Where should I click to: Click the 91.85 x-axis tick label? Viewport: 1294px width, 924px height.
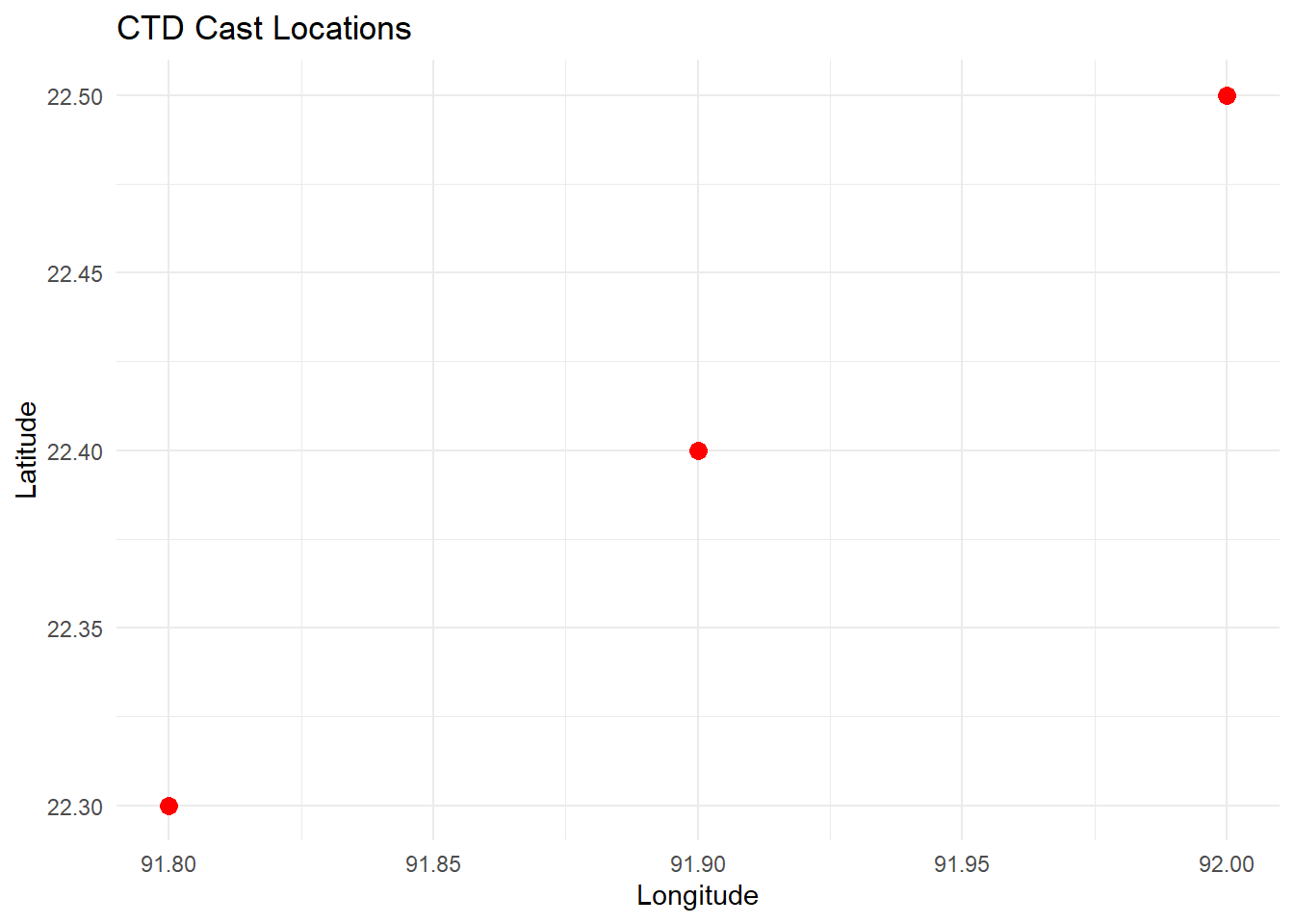[433, 864]
